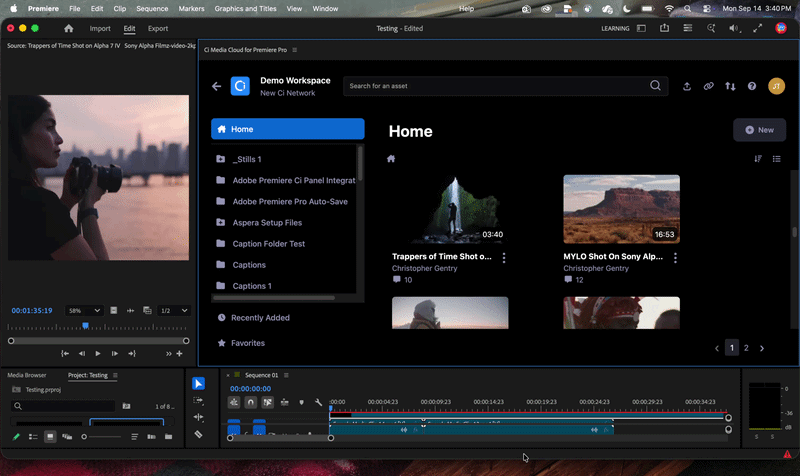Screen dimensions: 800x476
Task: Select the Track Select Forward tool
Action: (x=198, y=400)
